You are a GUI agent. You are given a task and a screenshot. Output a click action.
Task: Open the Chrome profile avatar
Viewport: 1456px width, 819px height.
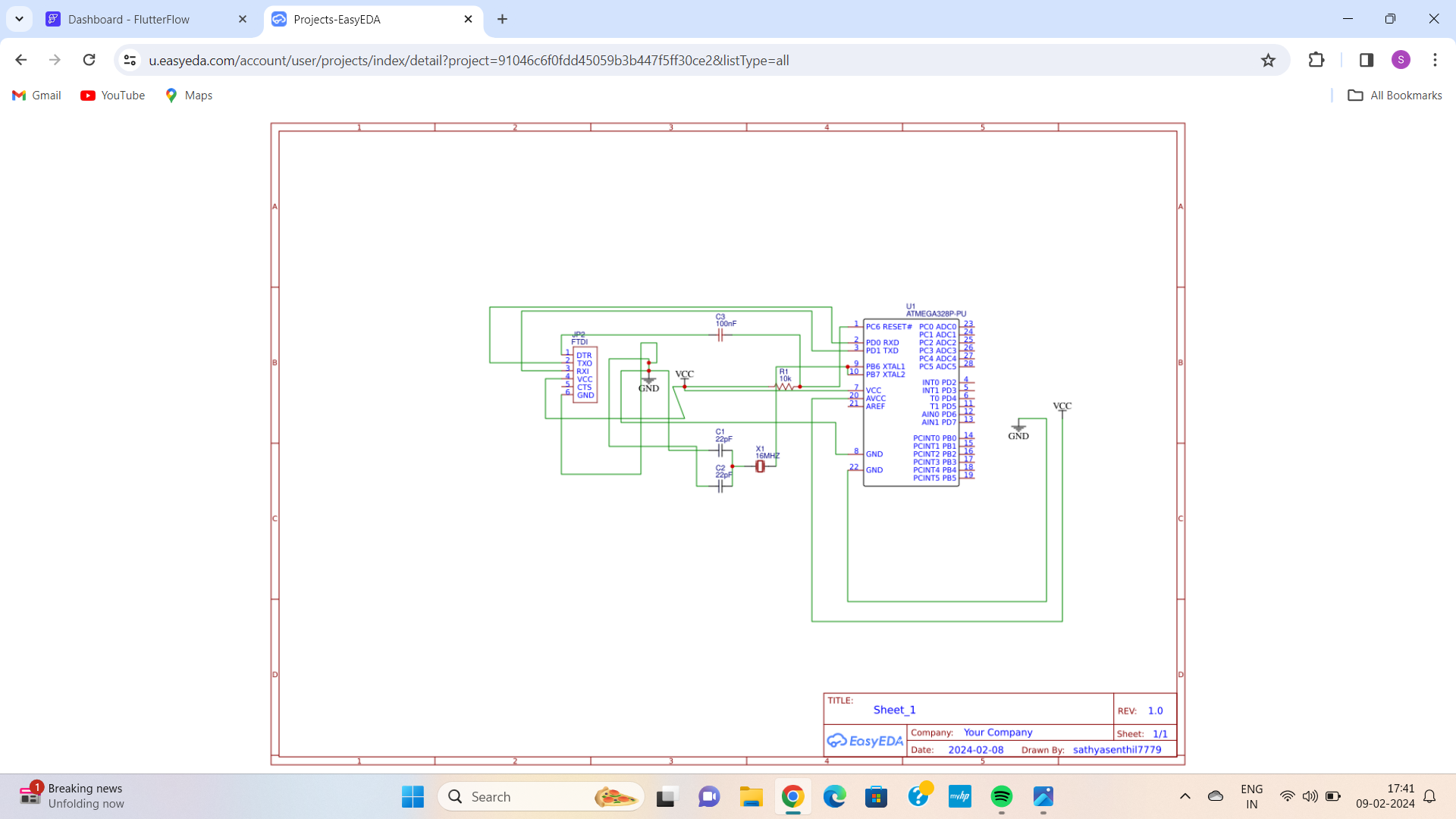click(1401, 60)
